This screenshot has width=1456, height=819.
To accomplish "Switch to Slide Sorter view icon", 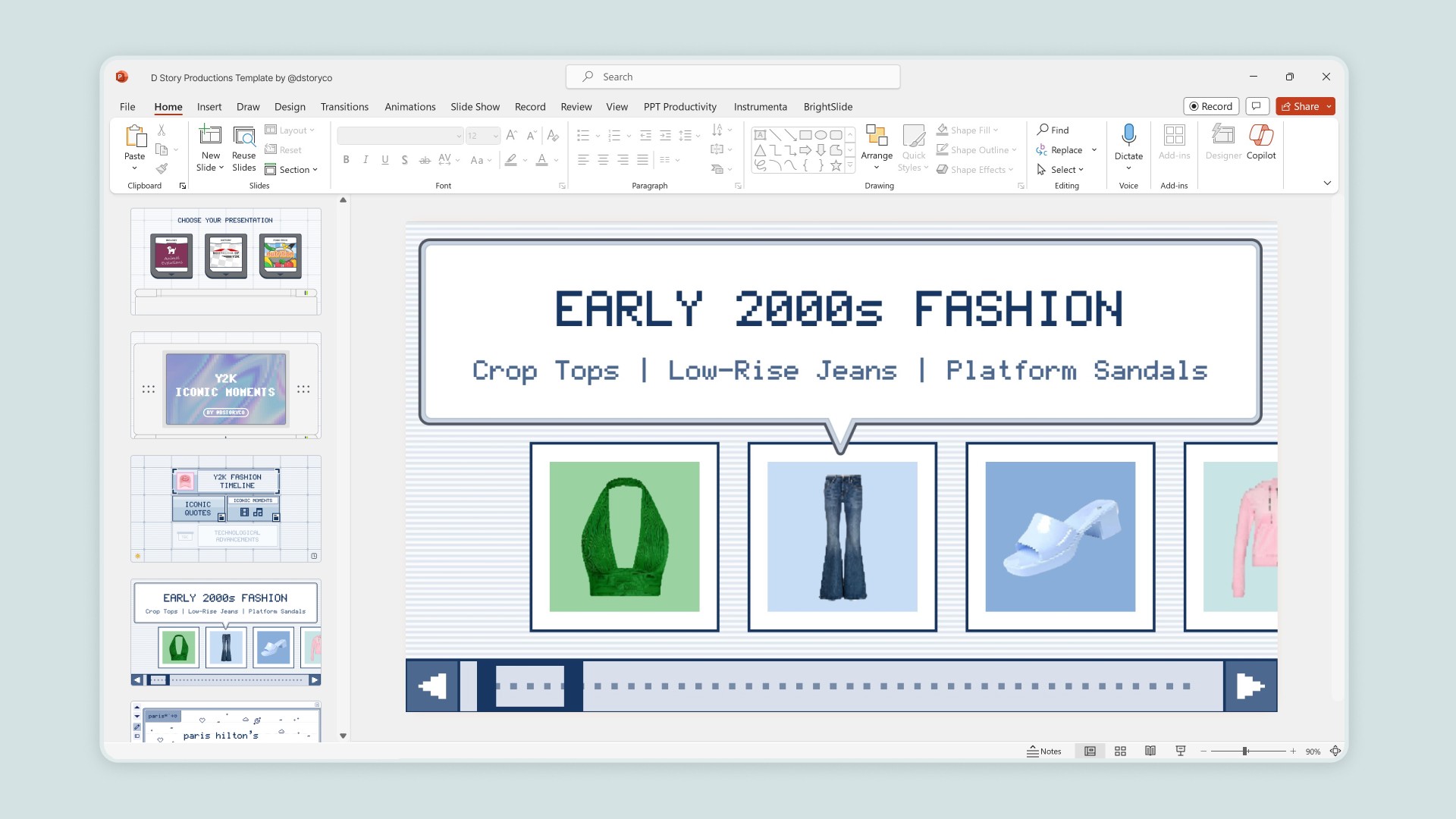I will (x=1120, y=751).
